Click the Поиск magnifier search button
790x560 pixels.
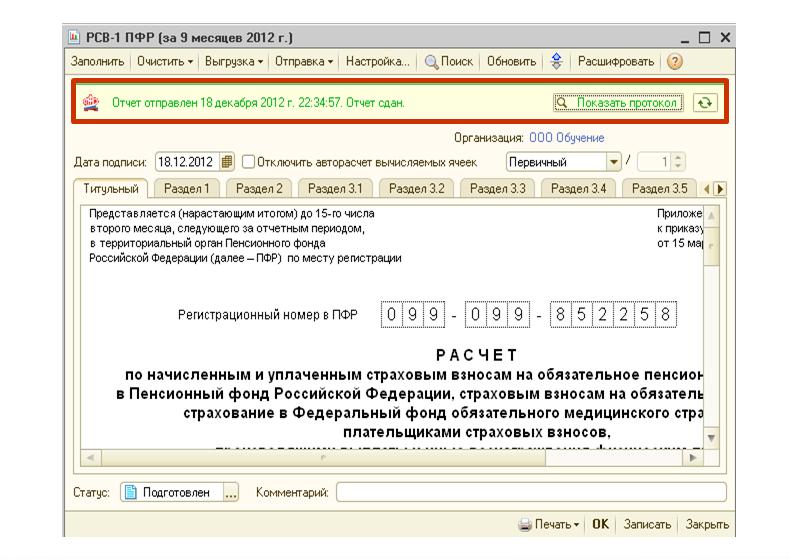tap(449, 62)
